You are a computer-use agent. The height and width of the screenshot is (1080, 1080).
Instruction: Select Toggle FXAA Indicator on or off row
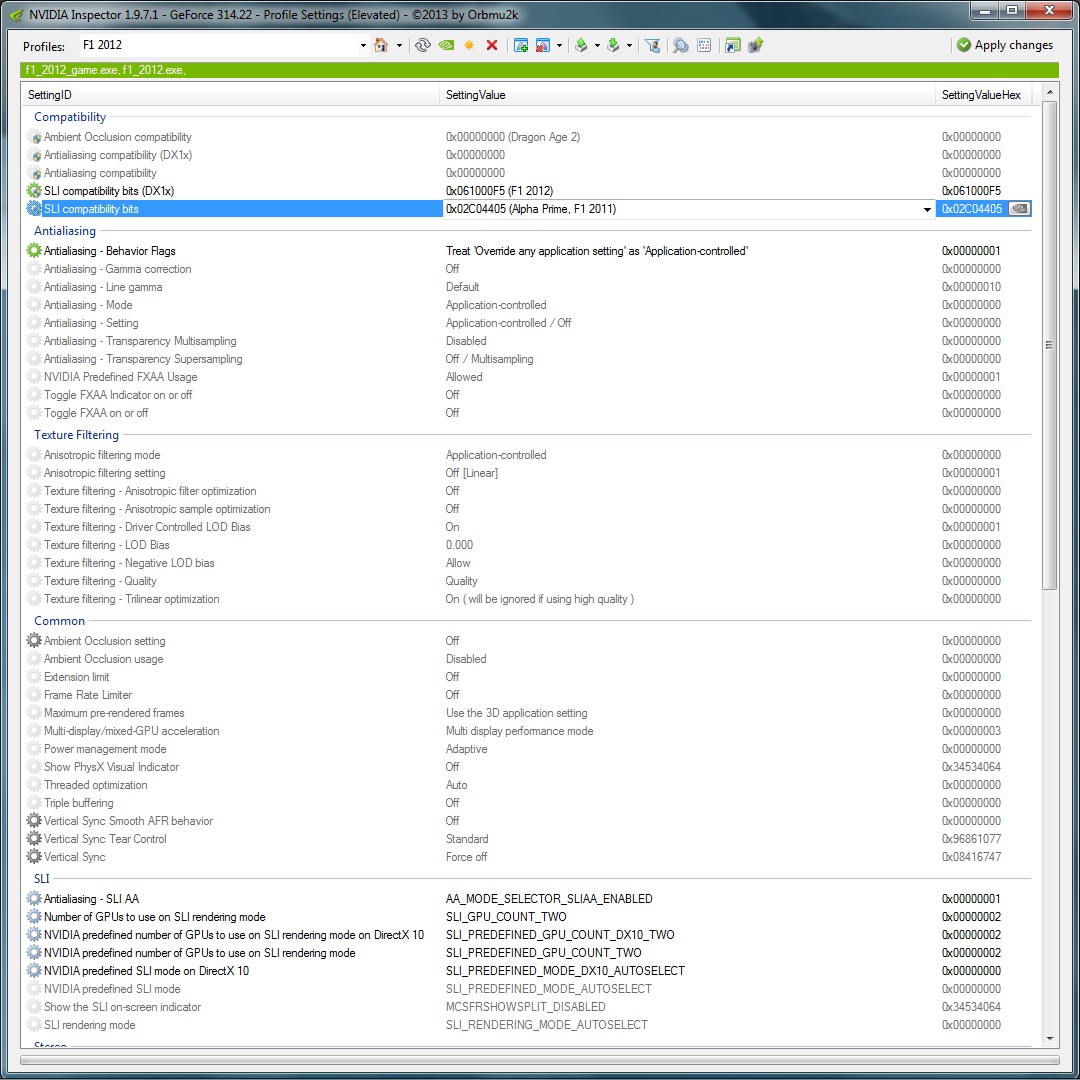tap(528, 395)
